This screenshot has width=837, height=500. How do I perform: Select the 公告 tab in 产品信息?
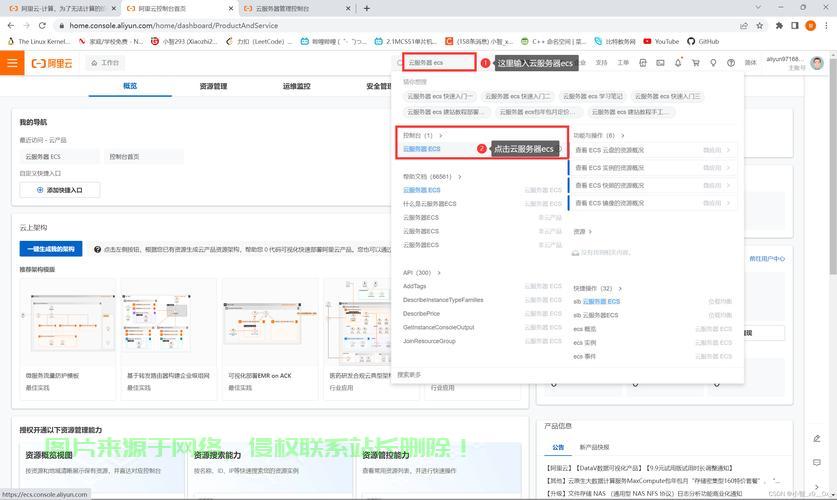pyautogui.click(x=558, y=447)
